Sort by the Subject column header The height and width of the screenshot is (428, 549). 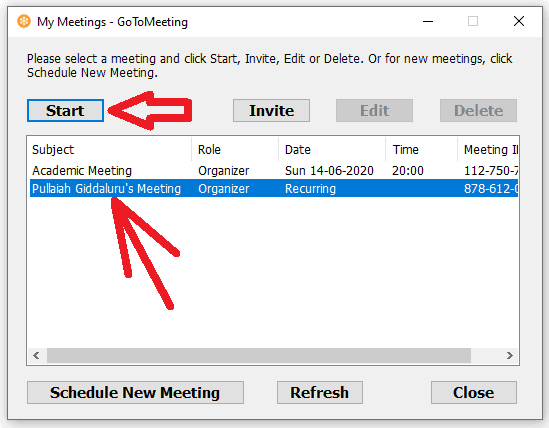[x=109, y=150]
